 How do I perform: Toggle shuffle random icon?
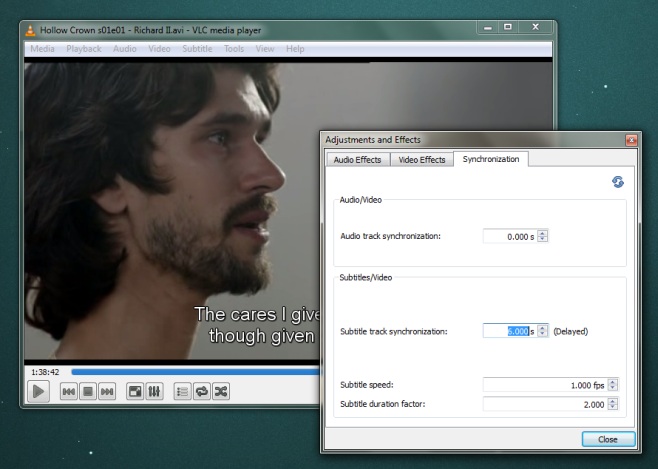tap(221, 391)
